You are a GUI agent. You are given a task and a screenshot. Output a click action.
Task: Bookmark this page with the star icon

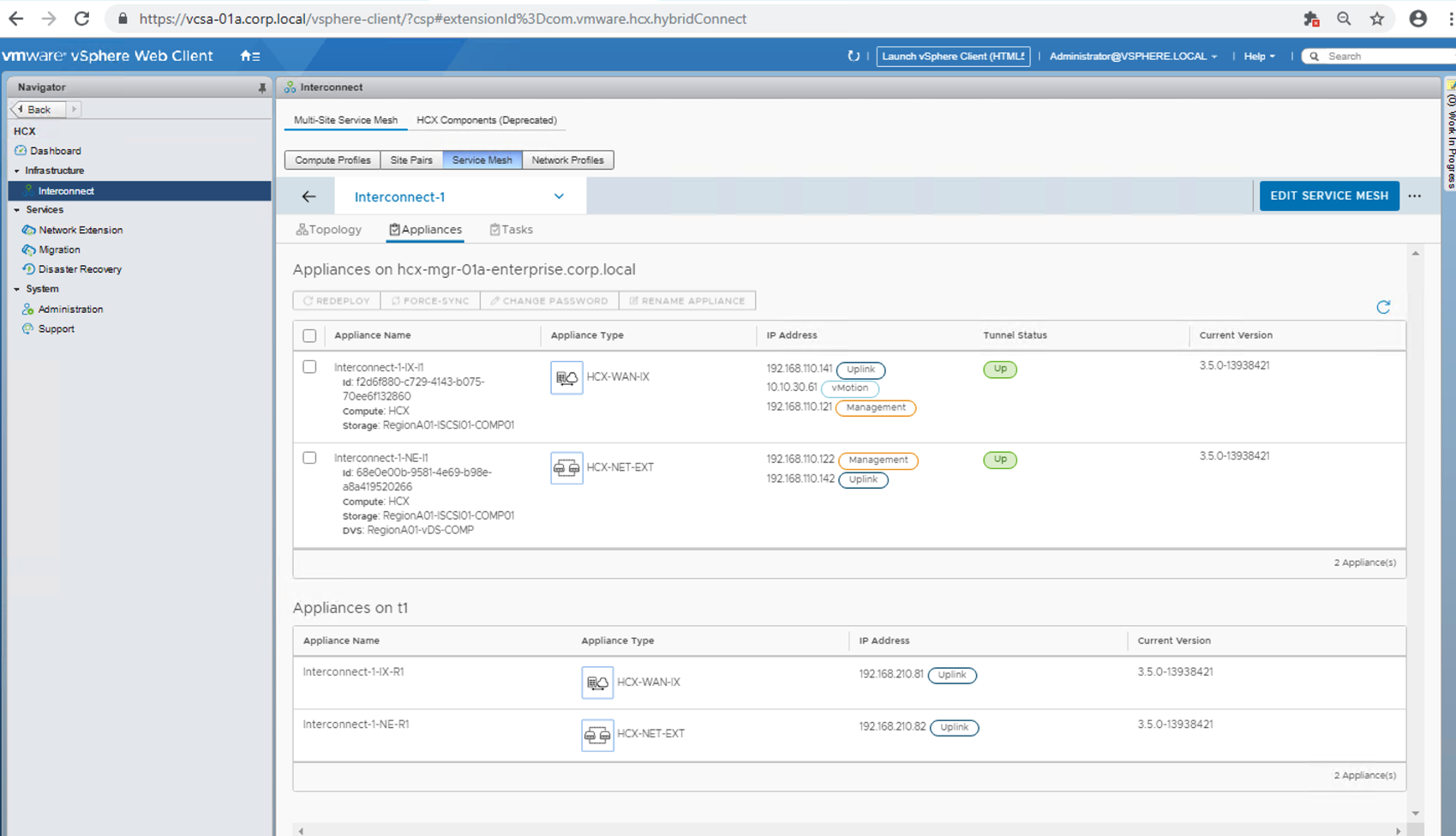tap(1376, 19)
